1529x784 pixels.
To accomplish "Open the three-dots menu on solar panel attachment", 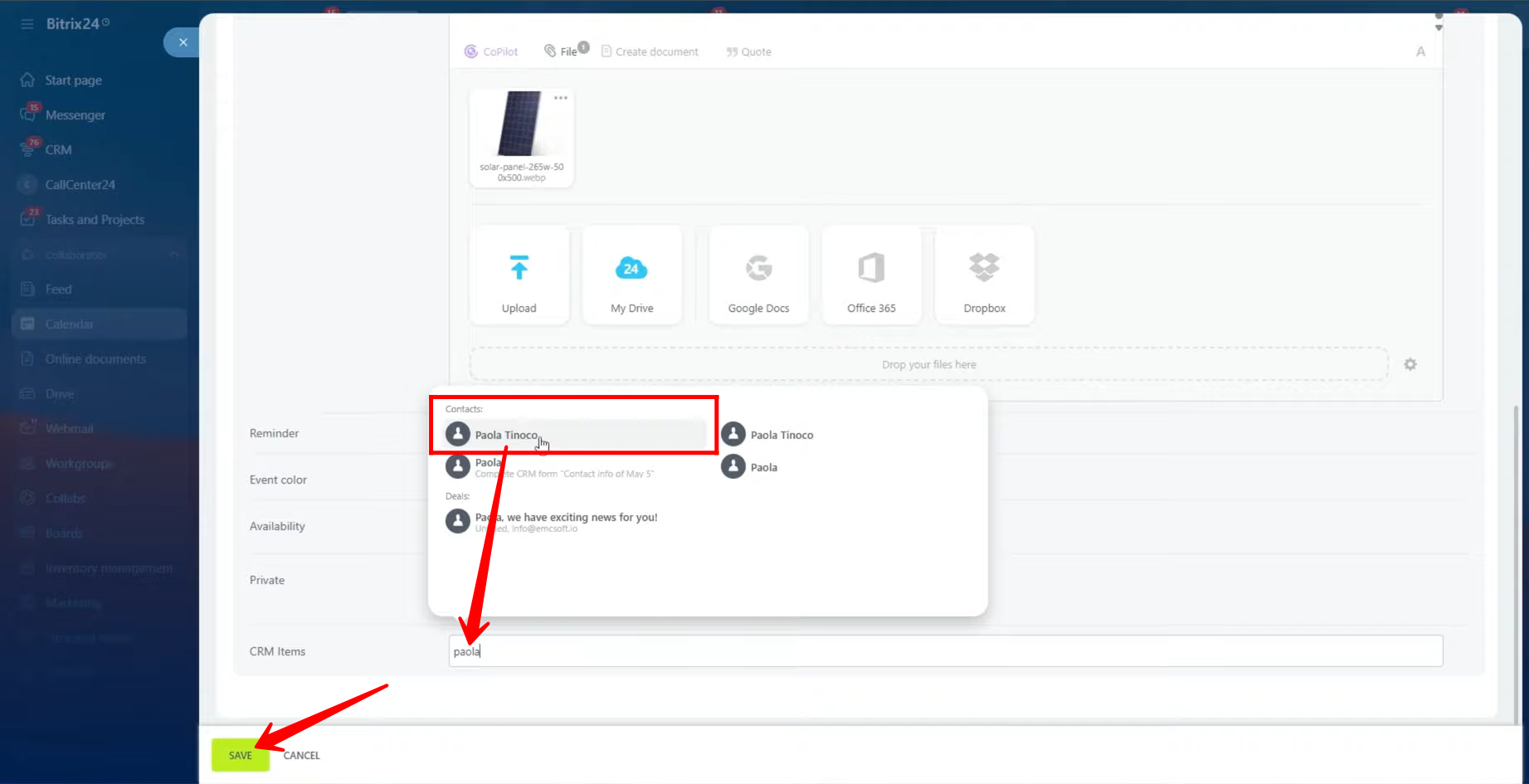I will pyautogui.click(x=561, y=98).
